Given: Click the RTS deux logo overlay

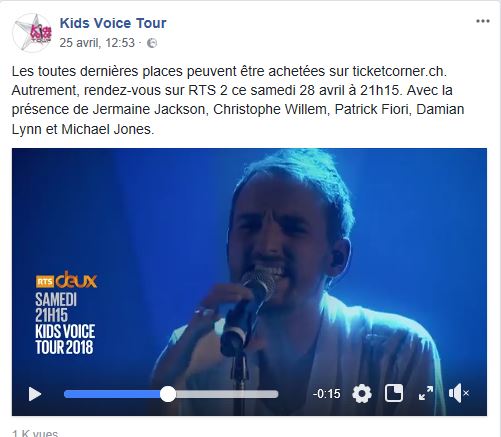Looking at the screenshot, I should click(x=66, y=280).
